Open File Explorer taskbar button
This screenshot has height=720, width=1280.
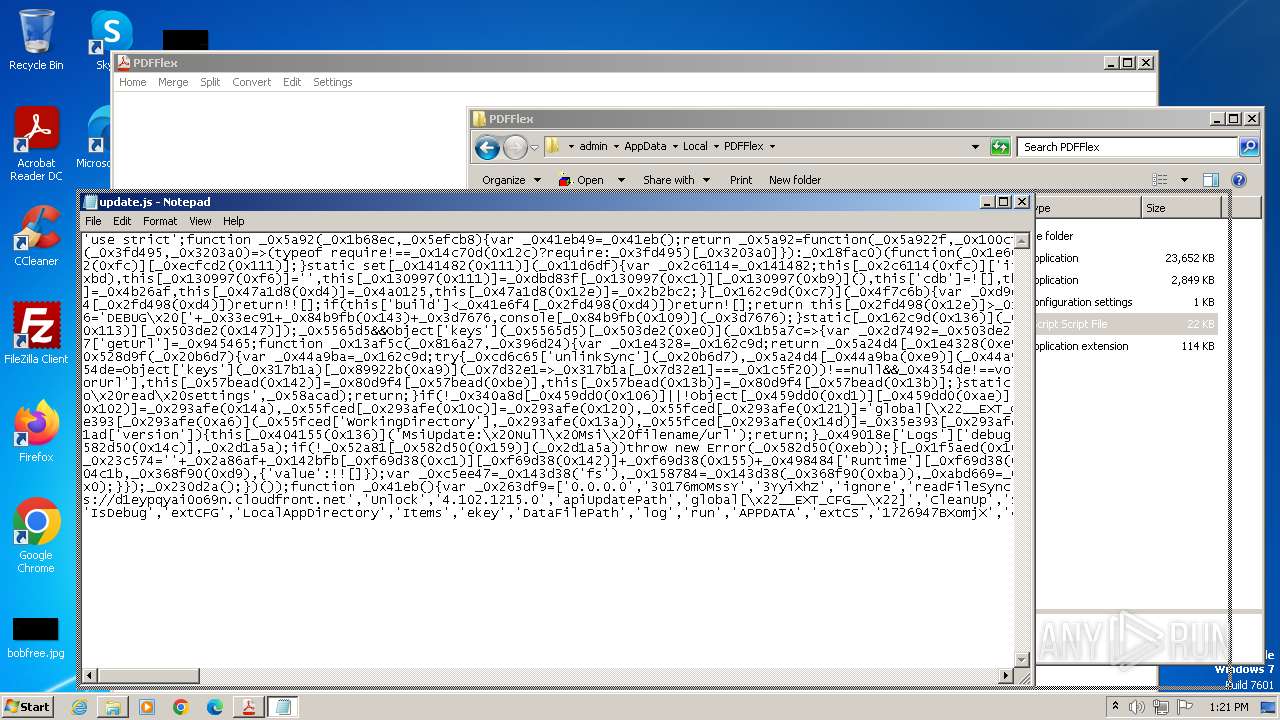coord(113,707)
